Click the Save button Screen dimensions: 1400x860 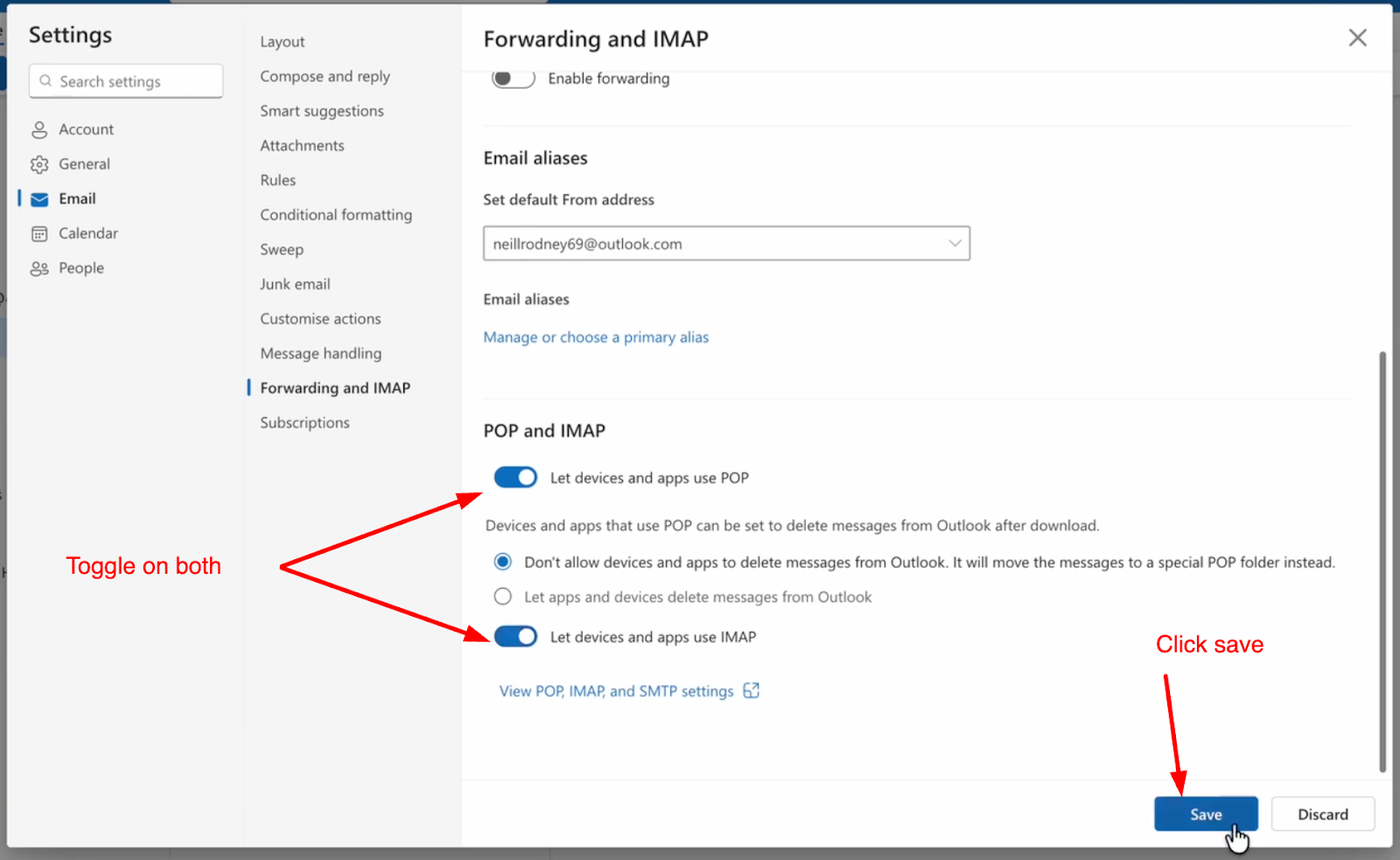coord(1205,814)
